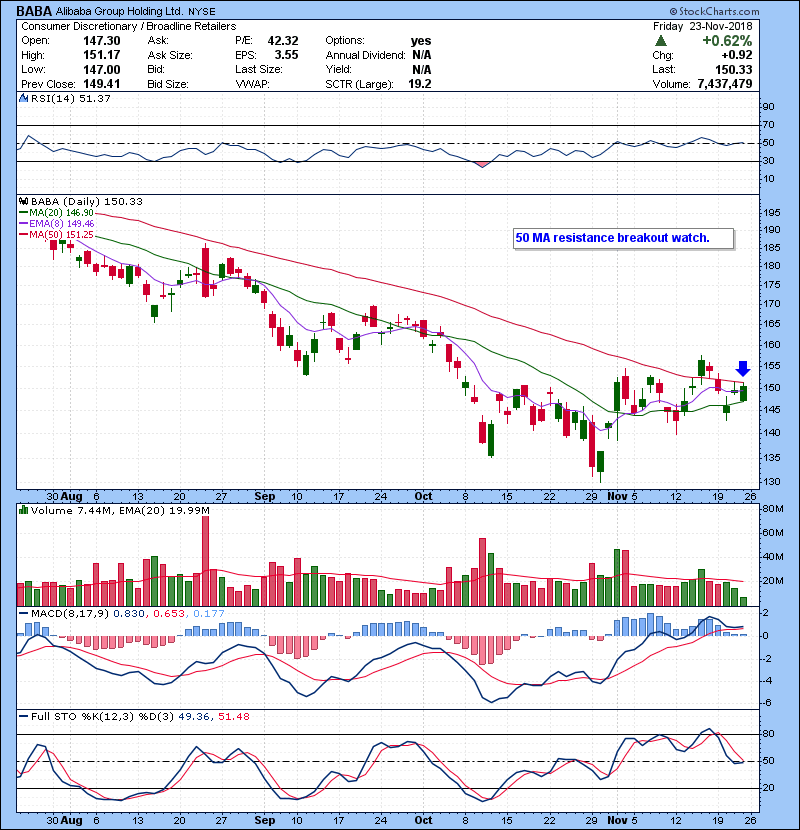The height and width of the screenshot is (830, 800).
Task: Click the Last price 150.33 in header
Action: [733, 69]
